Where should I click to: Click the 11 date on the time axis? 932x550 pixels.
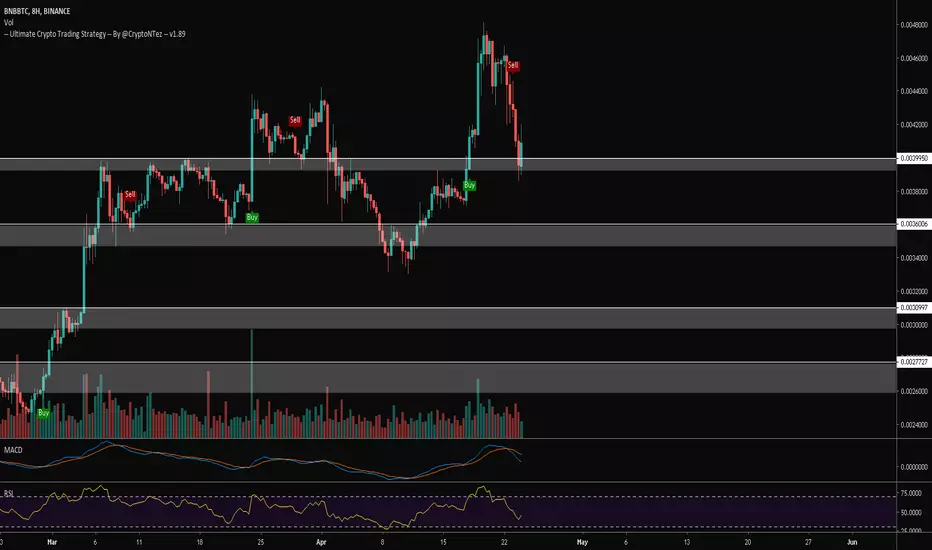pyautogui.click(x=139, y=542)
